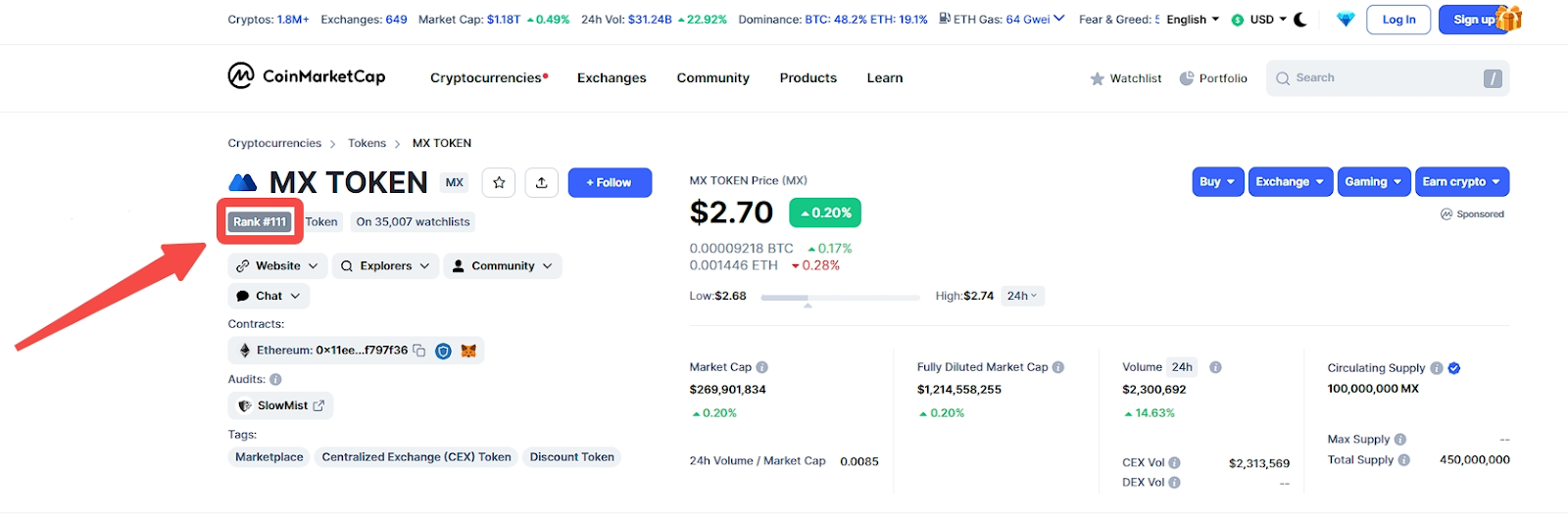1568x519 pixels.
Task: Click the verified checkmark by Circulating Supply
Action: tap(1454, 368)
